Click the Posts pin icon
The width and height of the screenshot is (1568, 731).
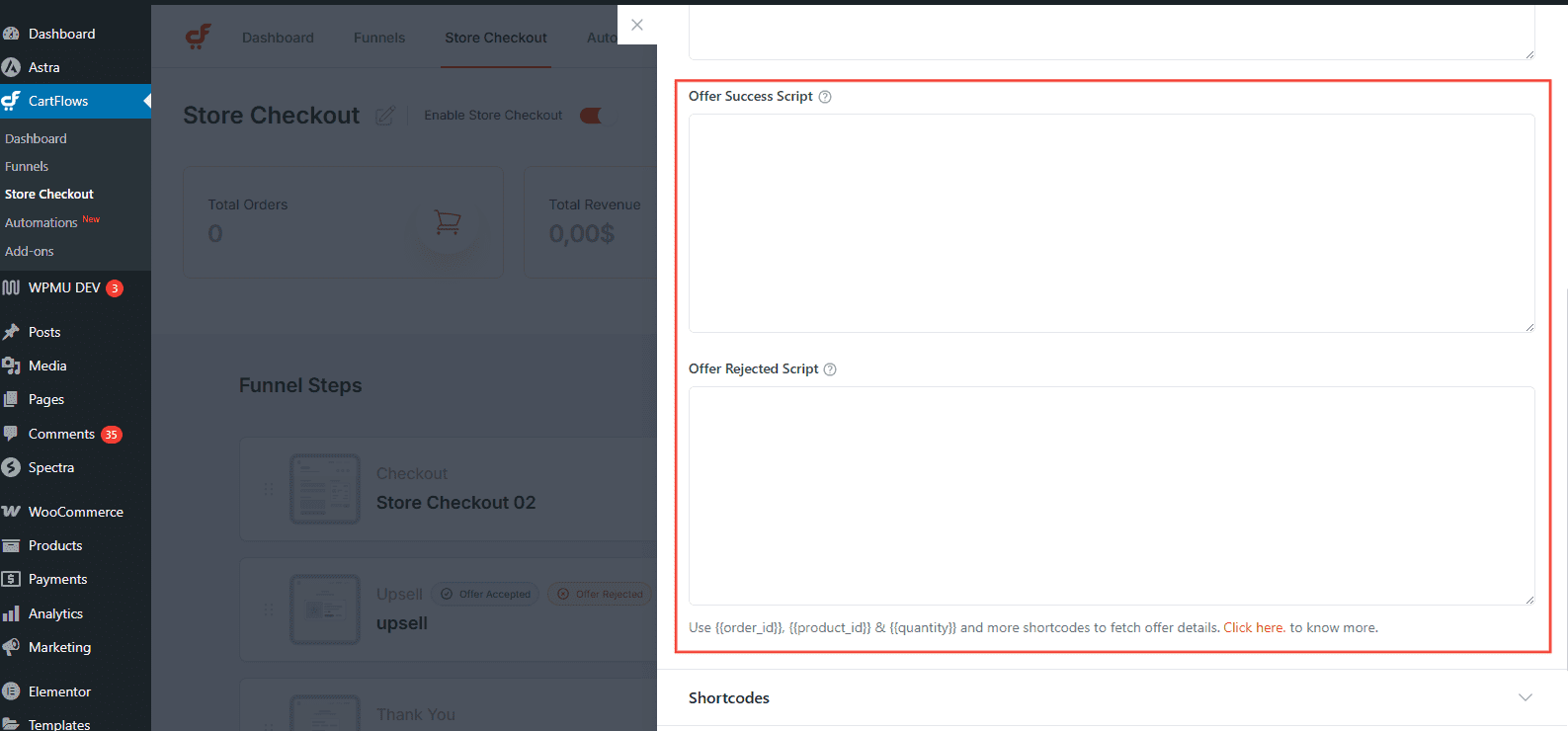click(11, 332)
